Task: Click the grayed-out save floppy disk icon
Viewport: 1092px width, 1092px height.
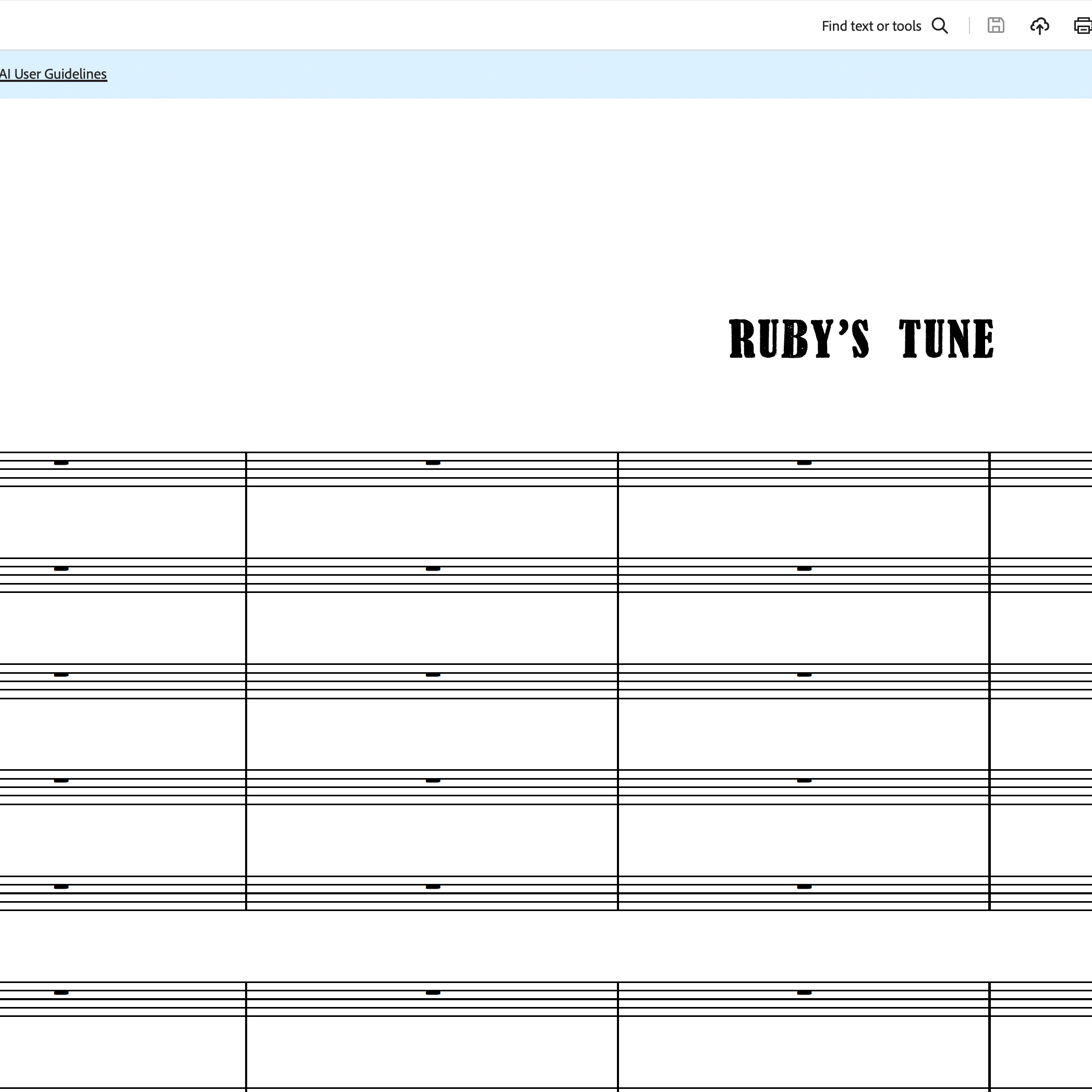Action: coord(996,26)
